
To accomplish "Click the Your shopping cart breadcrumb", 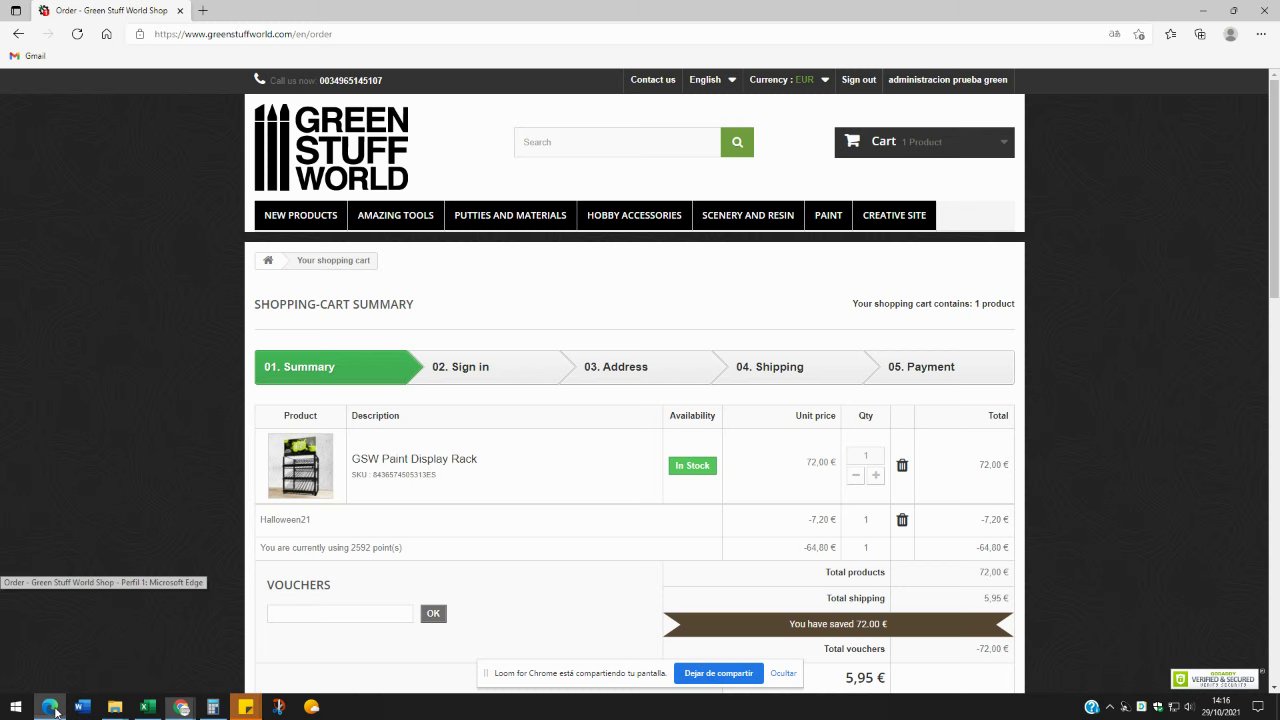I will [333, 260].
